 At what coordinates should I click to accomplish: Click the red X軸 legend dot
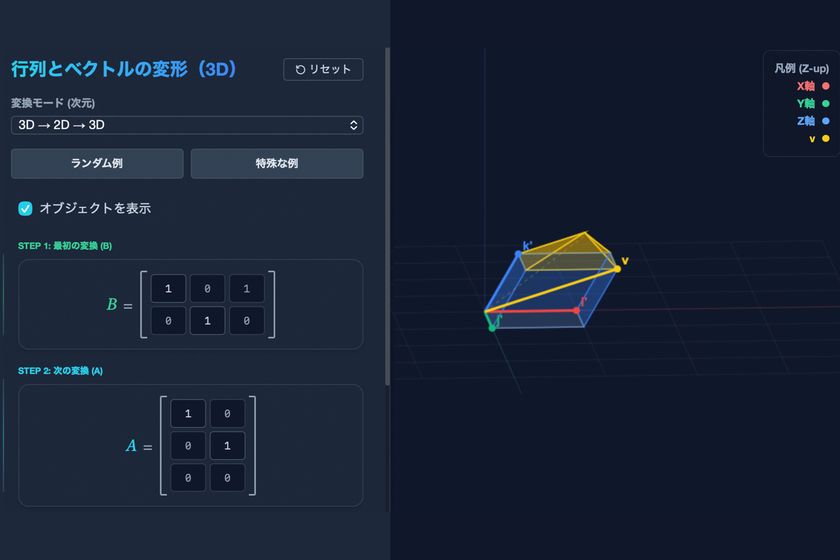point(825,86)
